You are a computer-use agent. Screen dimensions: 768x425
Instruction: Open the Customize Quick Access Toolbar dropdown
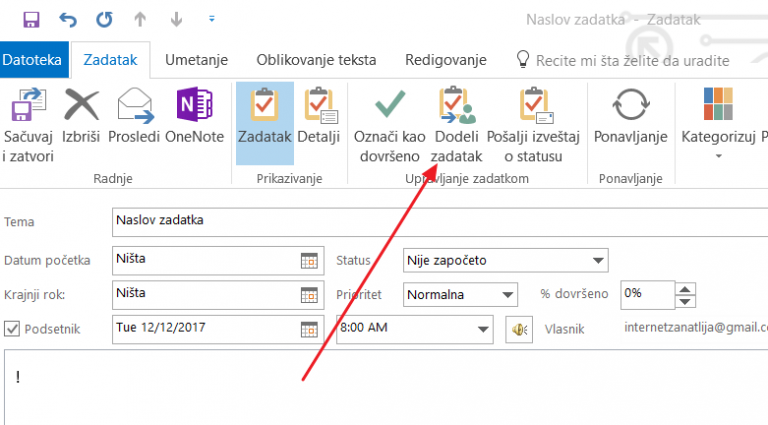point(212,19)
